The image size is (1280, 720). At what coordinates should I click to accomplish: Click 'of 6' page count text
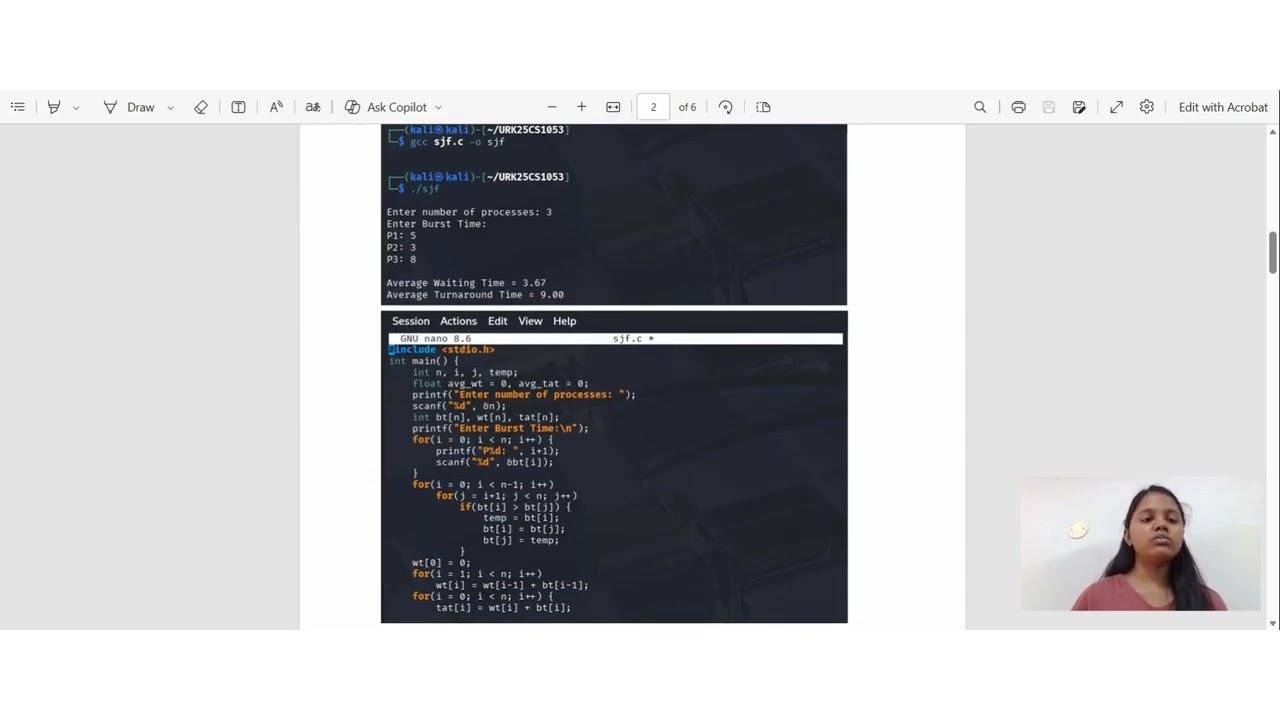(687, 107)
